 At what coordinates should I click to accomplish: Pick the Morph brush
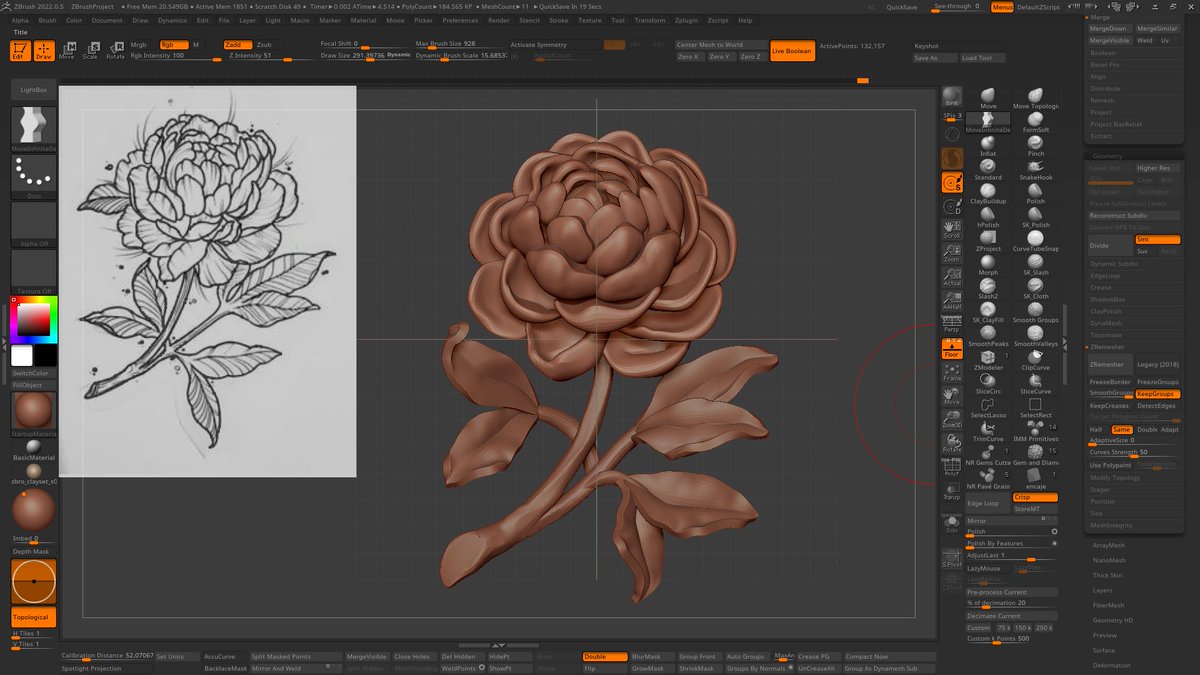pyautogui.click(x=988, y=263)
